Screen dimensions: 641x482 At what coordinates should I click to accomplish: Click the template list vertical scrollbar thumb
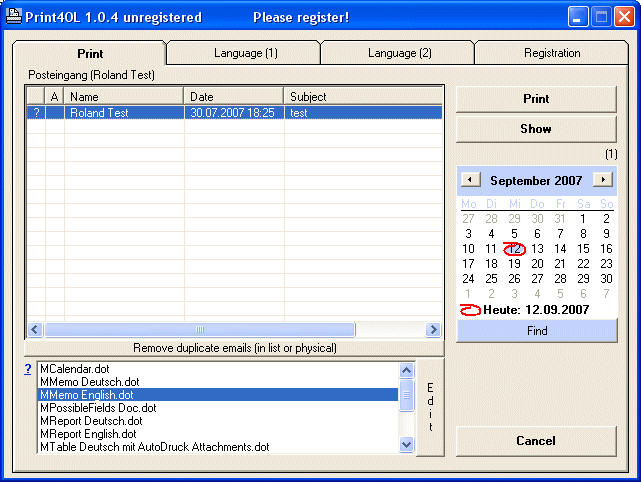(406, 395)
